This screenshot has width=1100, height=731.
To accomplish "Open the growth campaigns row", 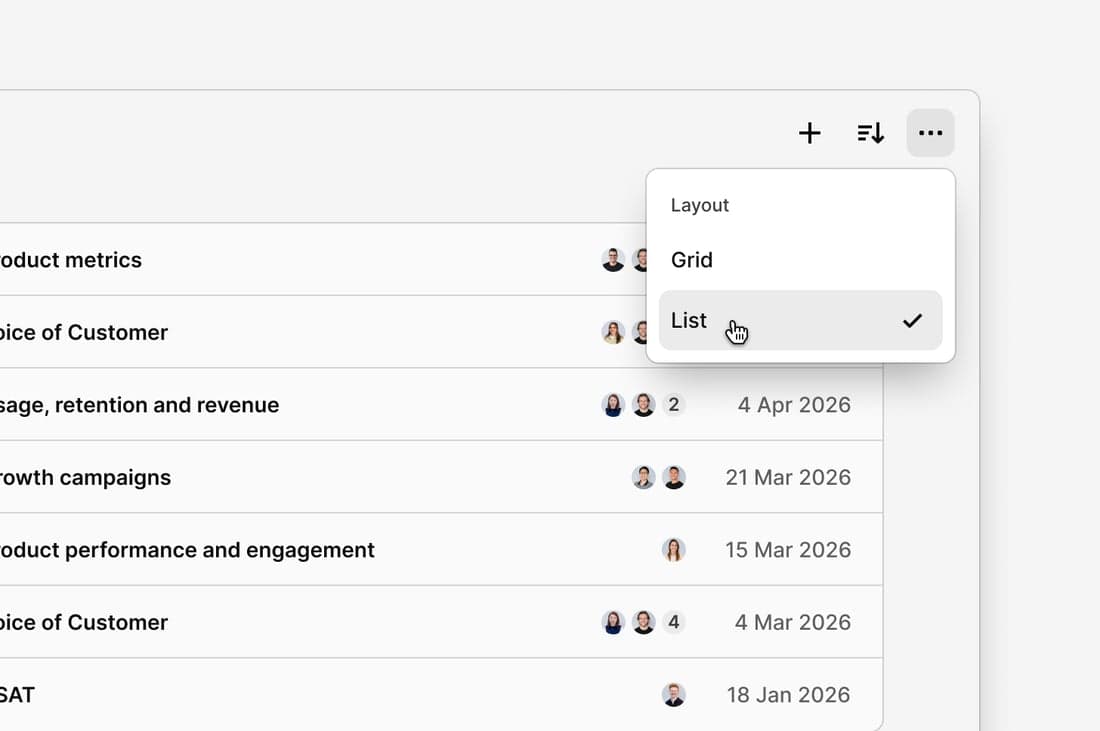I will [x=441, y=477].
